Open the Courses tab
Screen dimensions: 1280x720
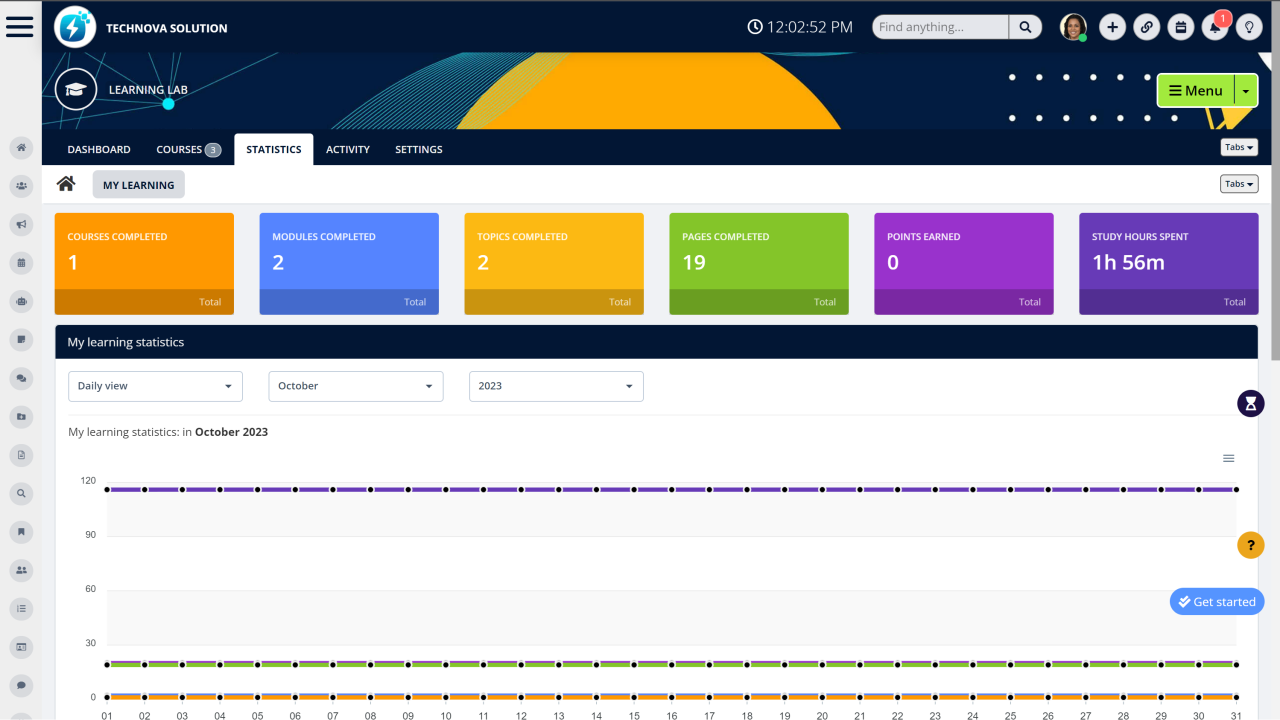pyautogui.click(x=180, y=149)
